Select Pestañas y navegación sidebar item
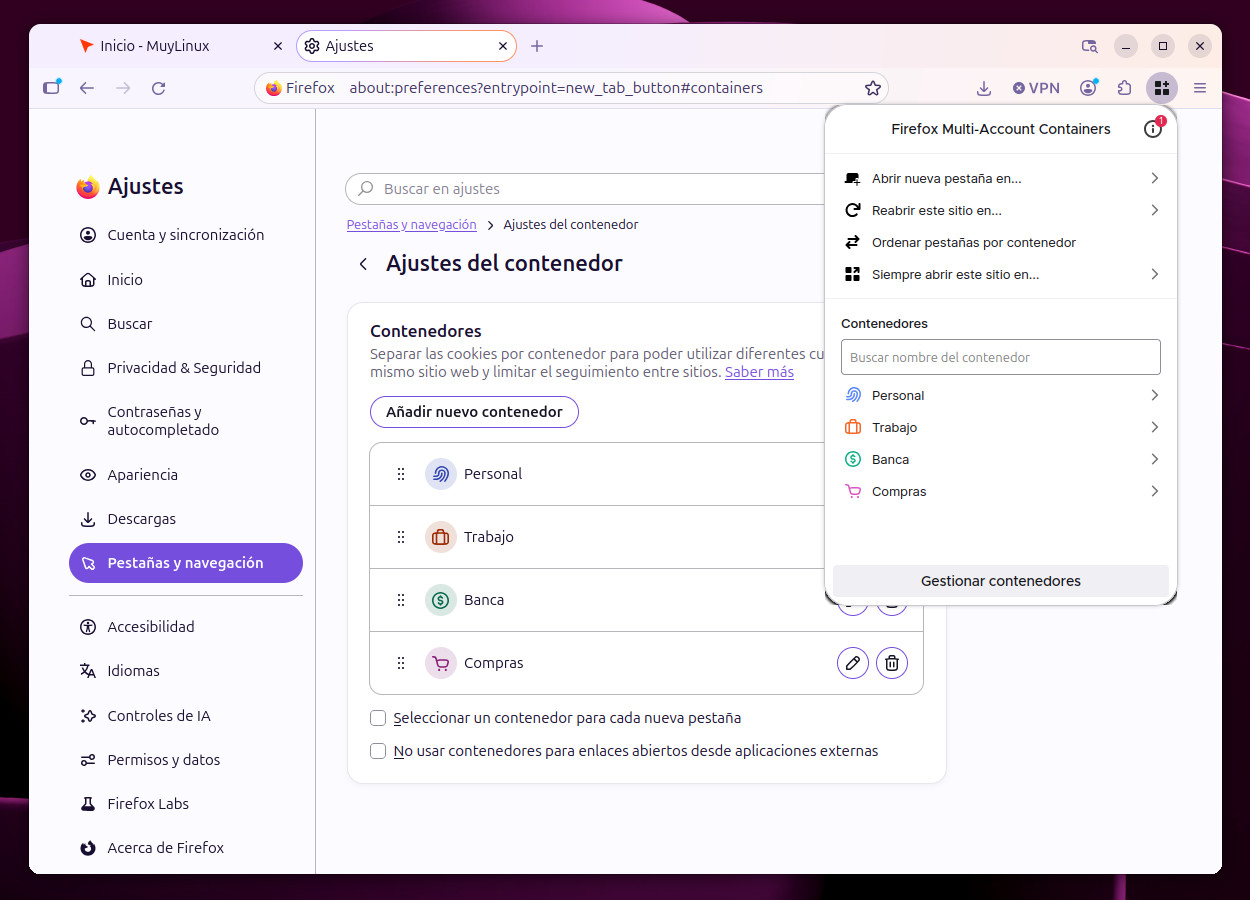 [186, 563]
